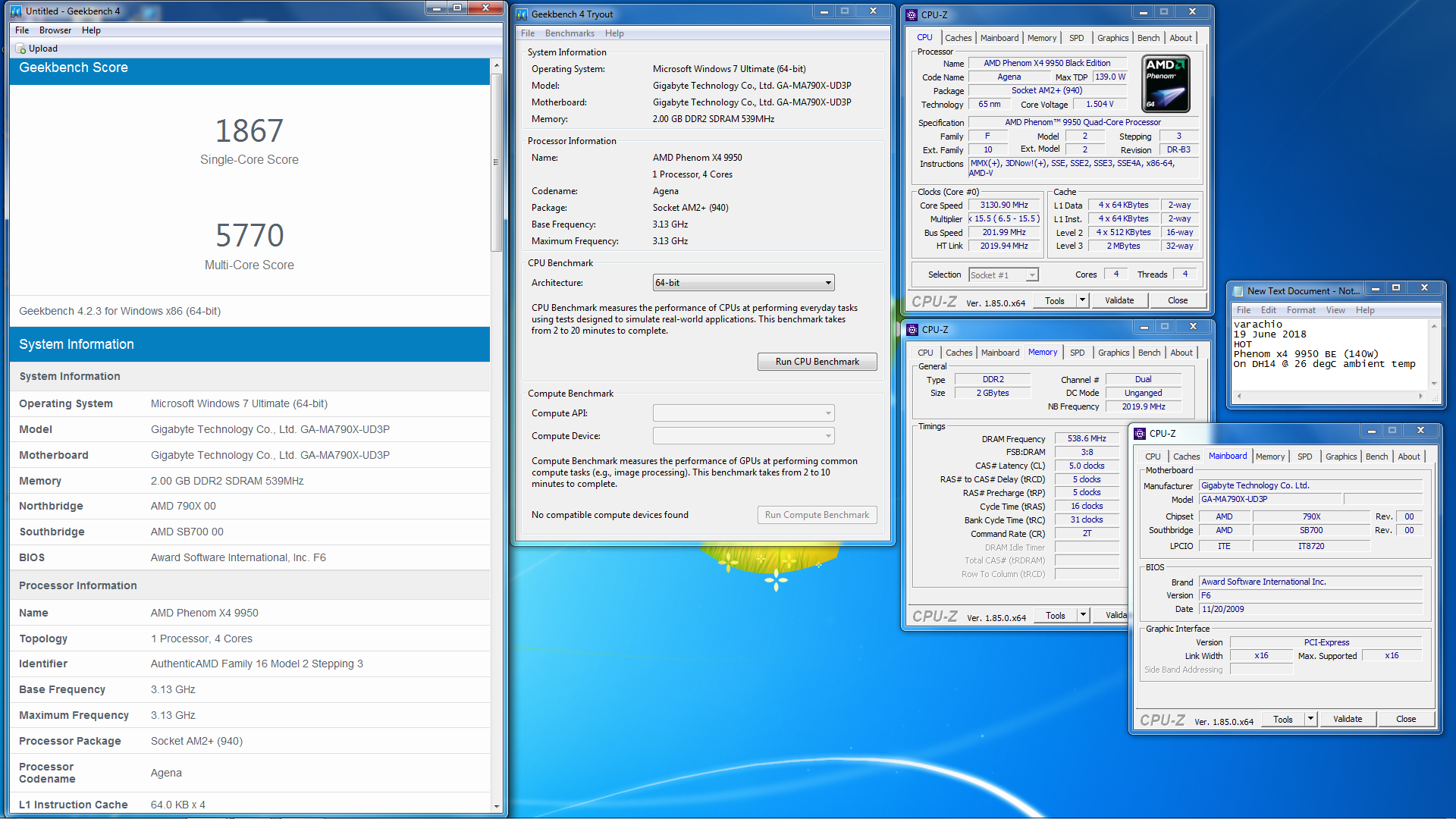Expand Tools arrow in Mainboard CPU-Z window
This screenshot has width=1456, height=819.
click(x=1310, y=719)
